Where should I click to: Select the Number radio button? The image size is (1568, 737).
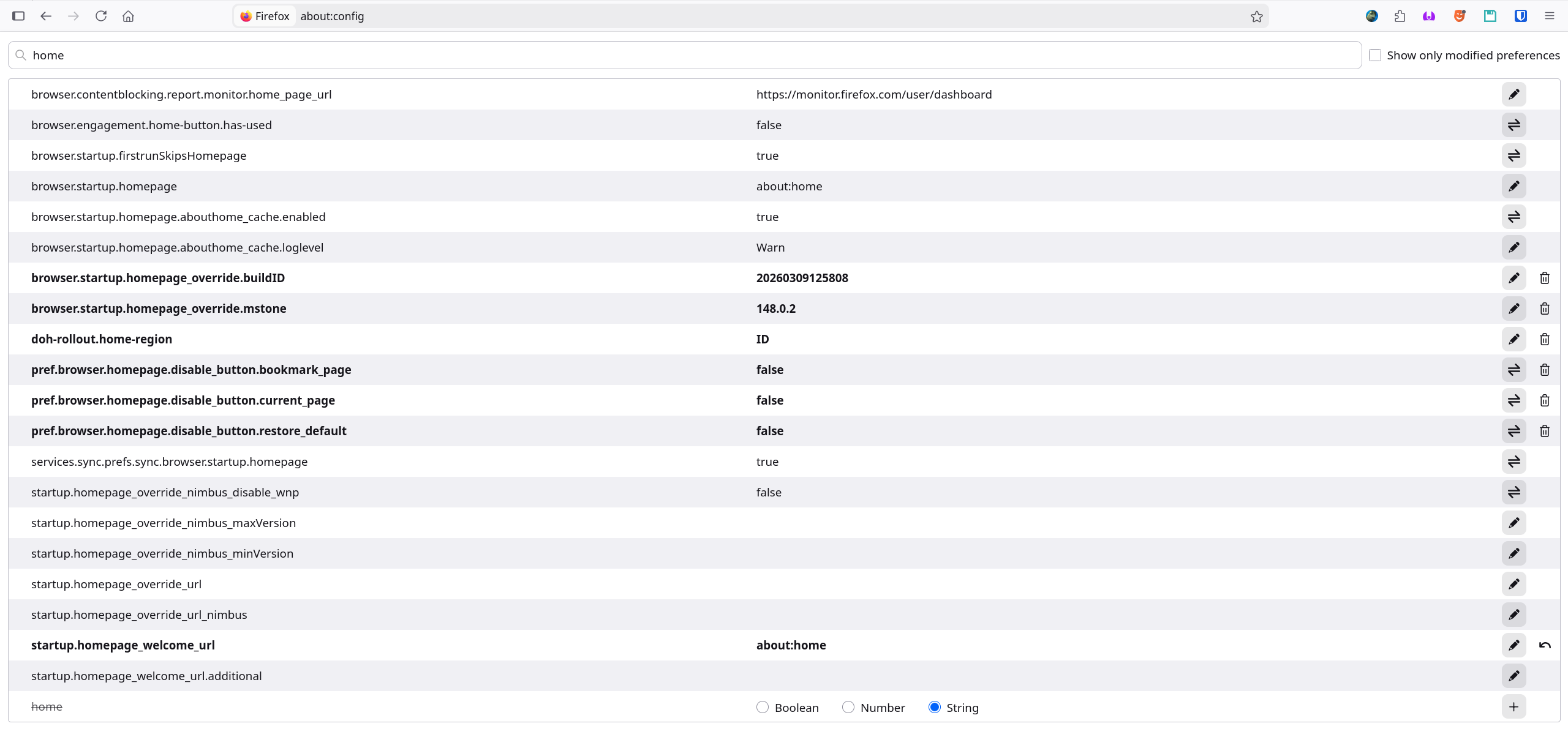[848, 707]
